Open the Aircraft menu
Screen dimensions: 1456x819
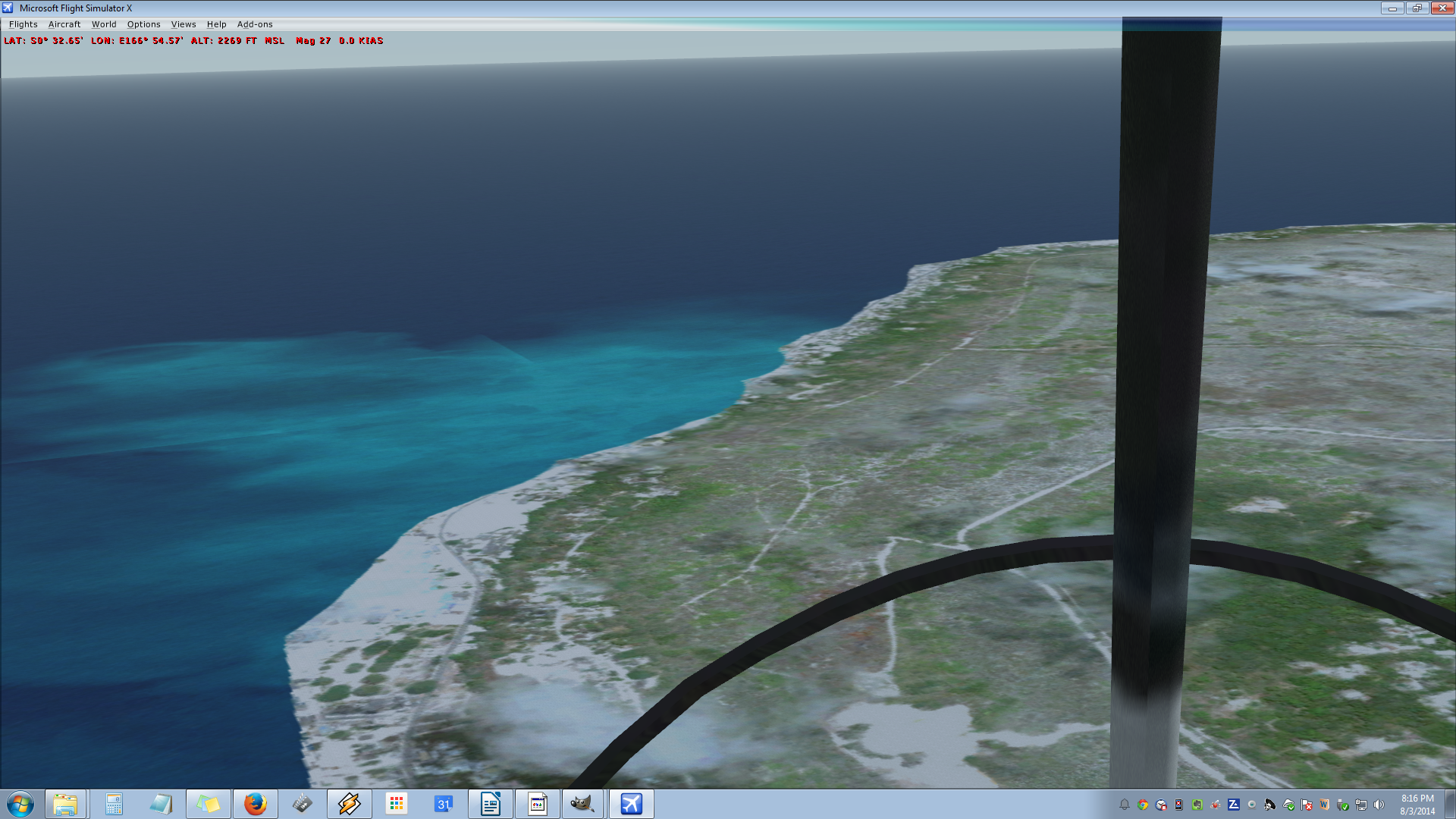click(64, 24)
